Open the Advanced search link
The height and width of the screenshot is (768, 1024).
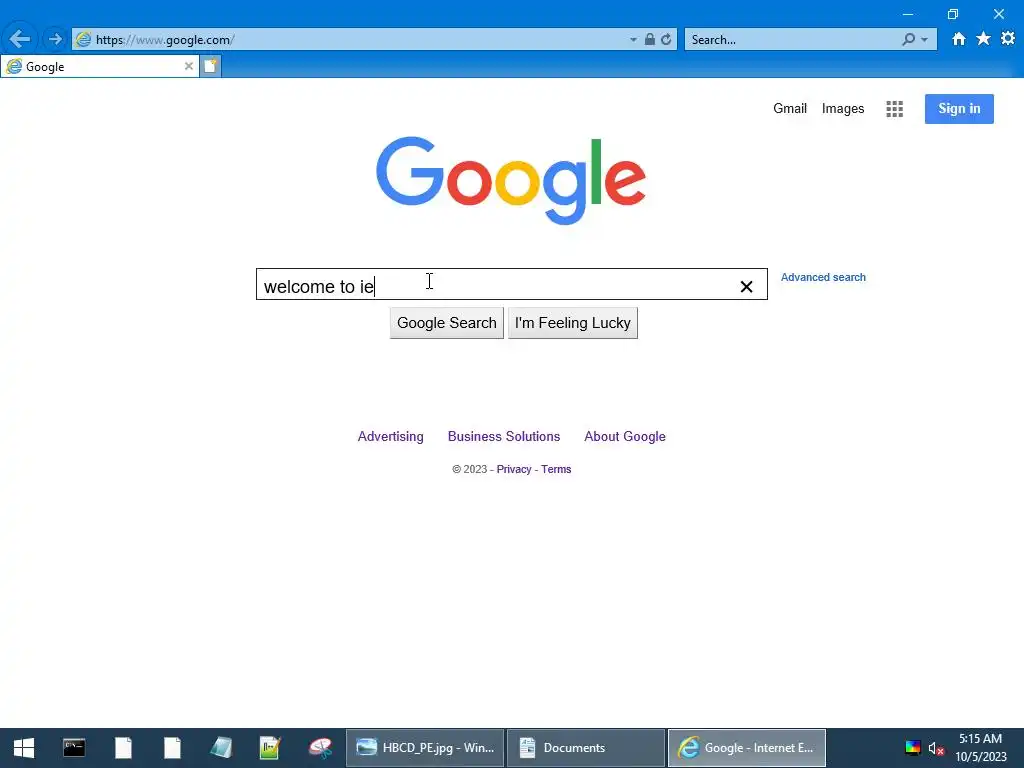tap(823, 277)
